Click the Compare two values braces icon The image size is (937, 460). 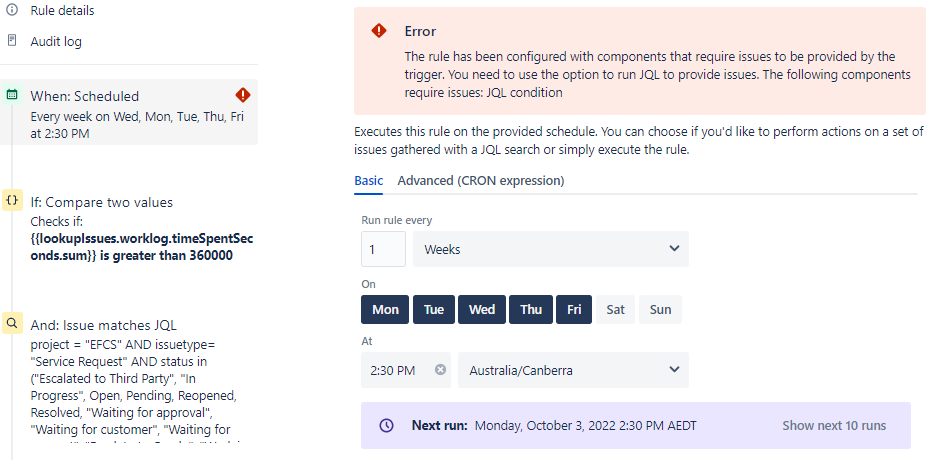(x=12, y=201)
